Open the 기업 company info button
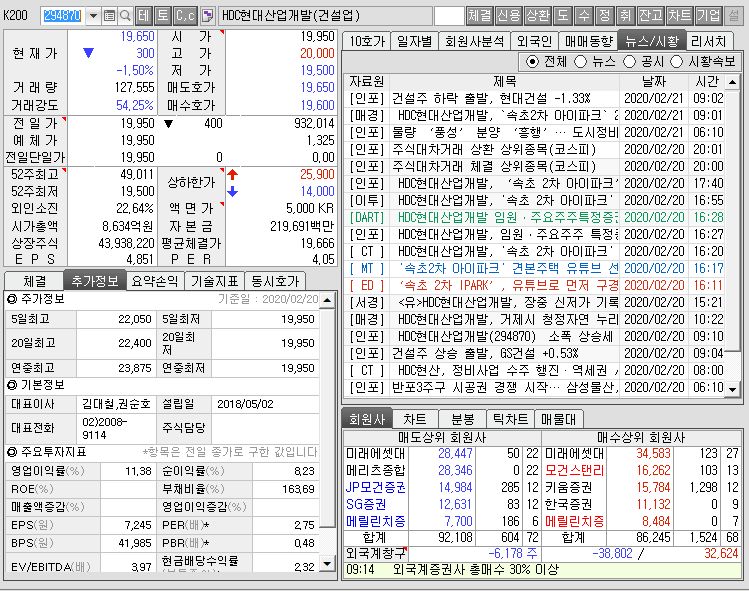Image resolution: width=749 pixels, height=591 pixels. (708, 16)
